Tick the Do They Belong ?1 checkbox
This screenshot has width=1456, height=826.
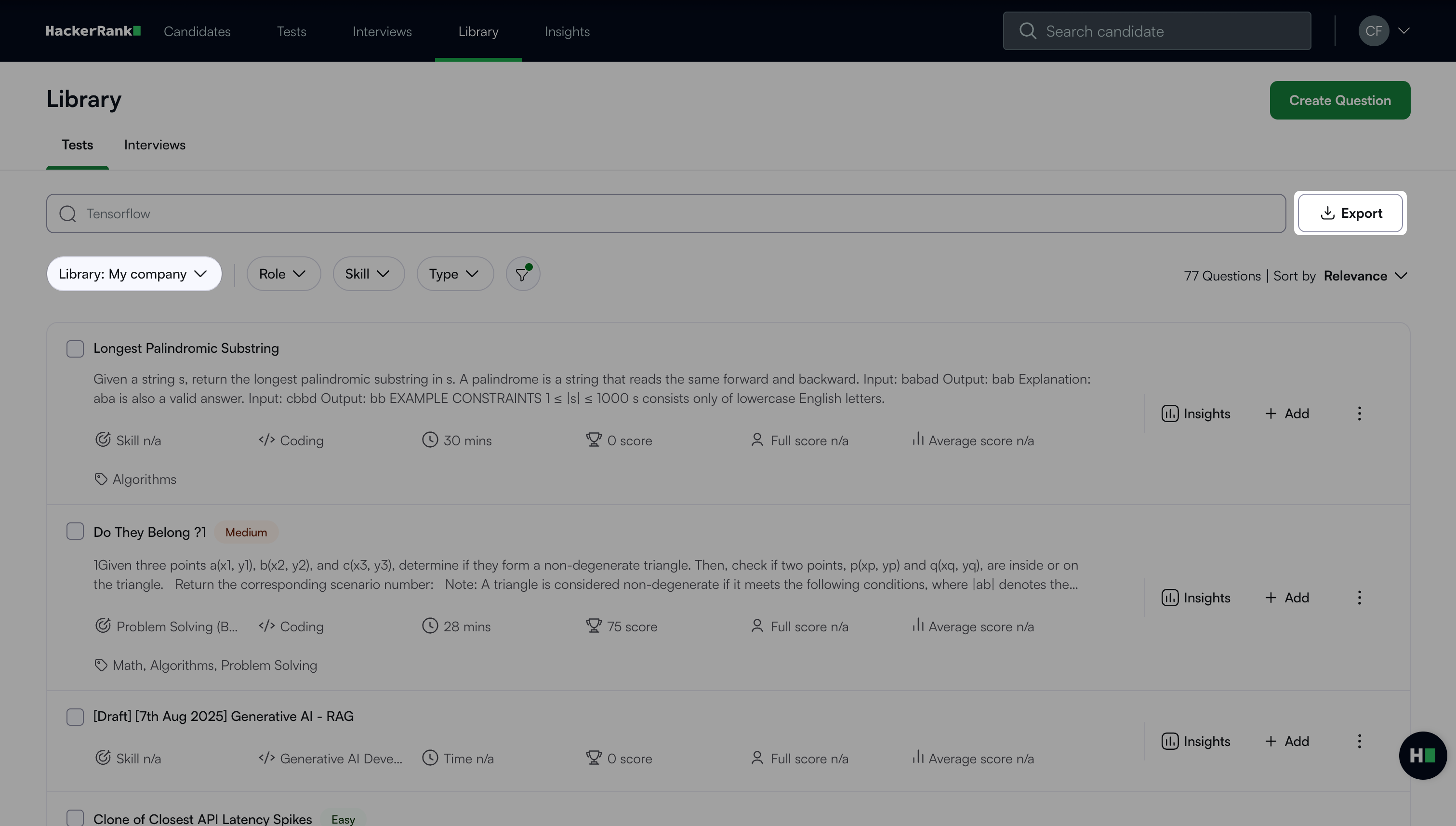pos(75,532)
